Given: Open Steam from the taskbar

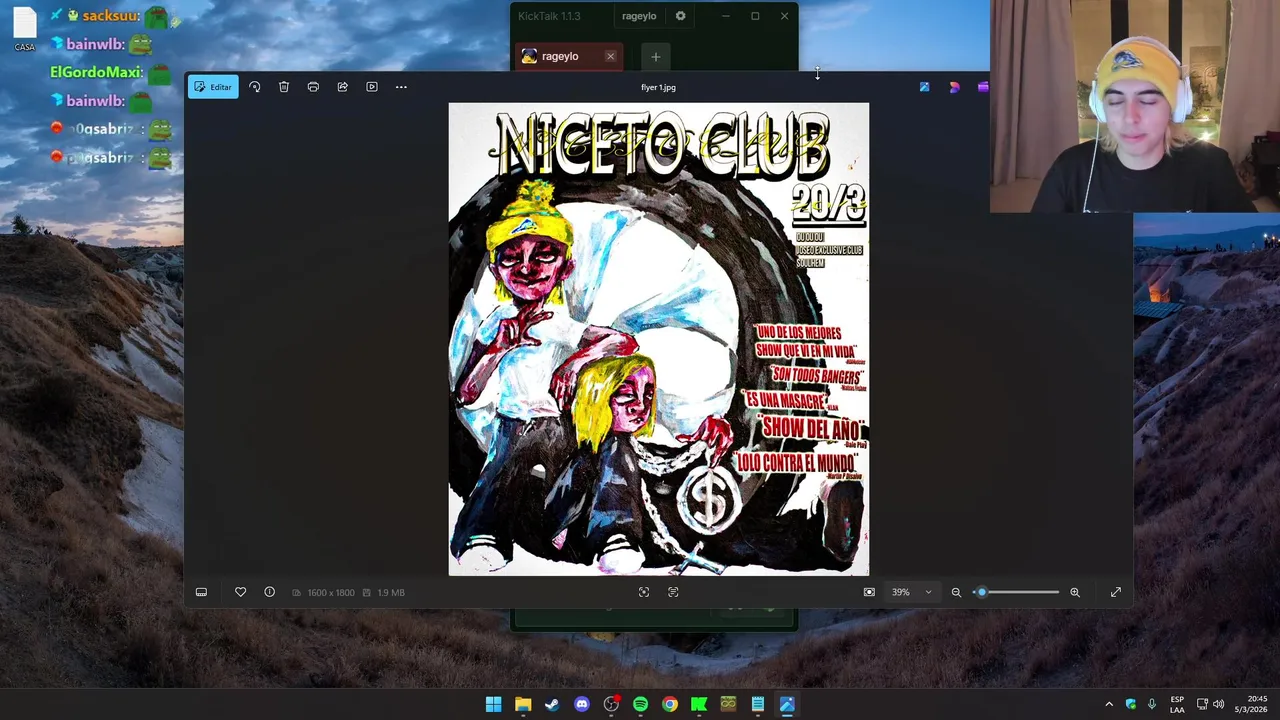Looking at the screenshot, I should click(x=552, y=704).
